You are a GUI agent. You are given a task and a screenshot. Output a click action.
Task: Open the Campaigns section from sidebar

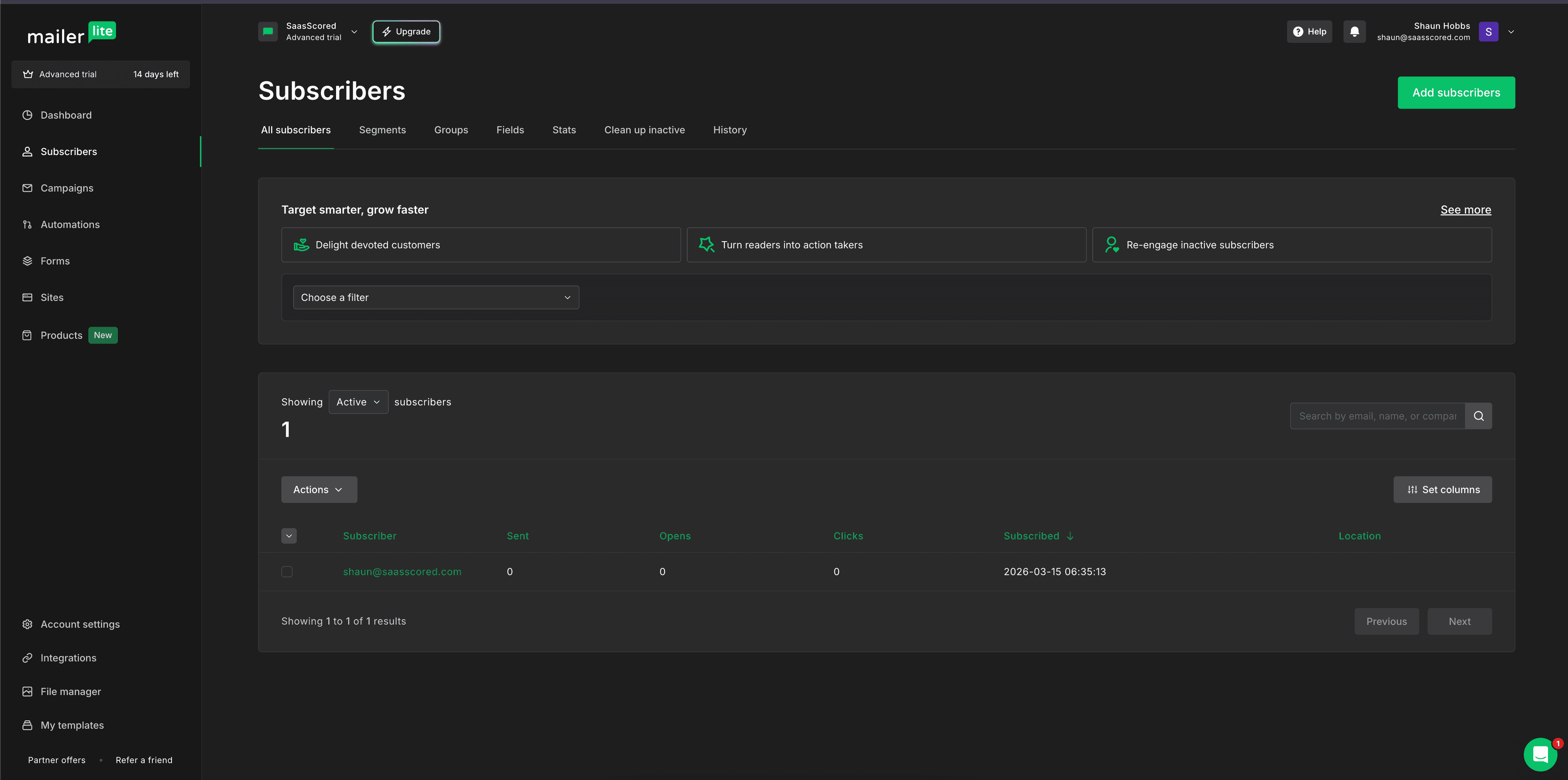click(67, 187)
